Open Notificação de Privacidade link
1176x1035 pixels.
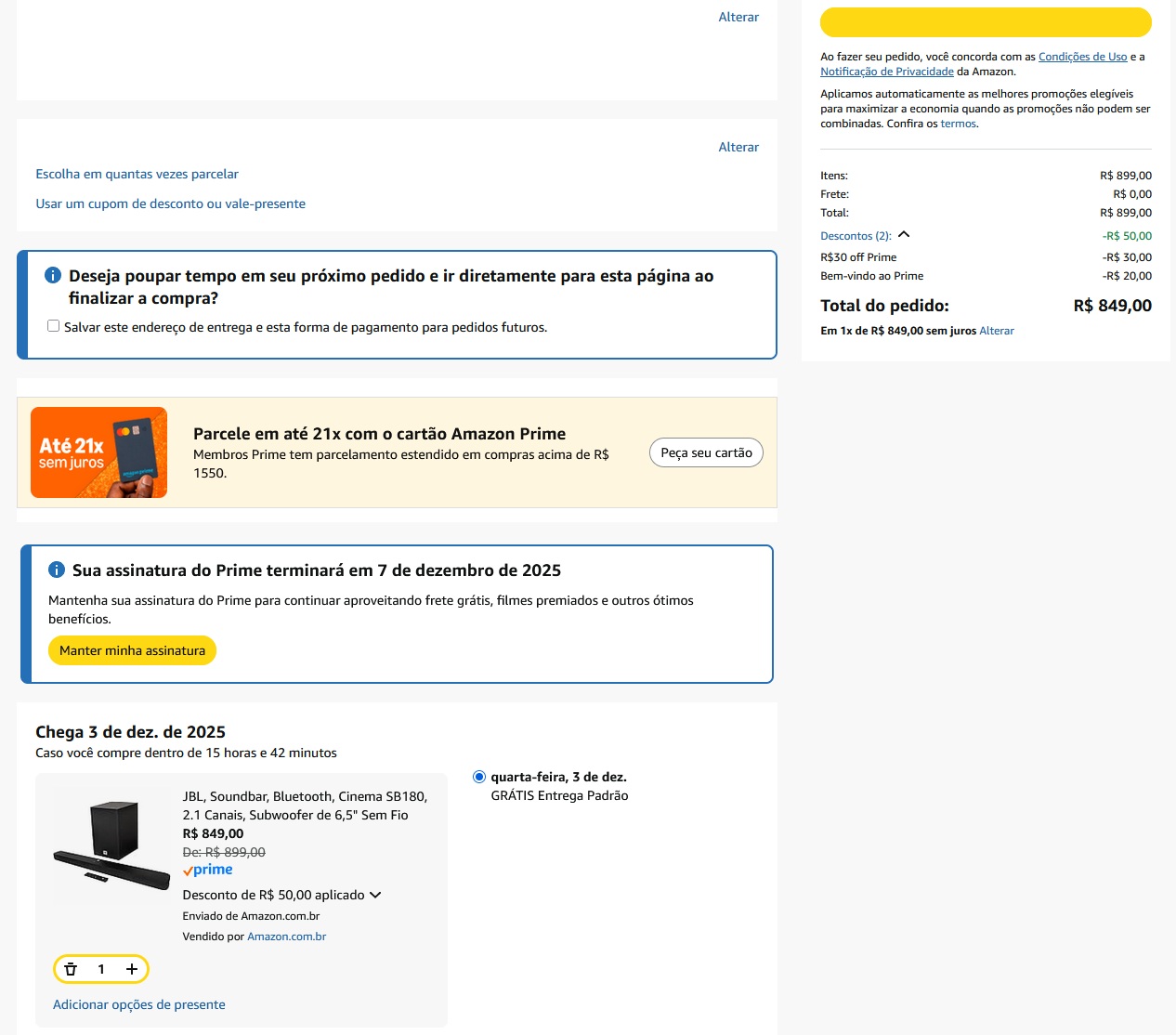(x=886, y=72)
